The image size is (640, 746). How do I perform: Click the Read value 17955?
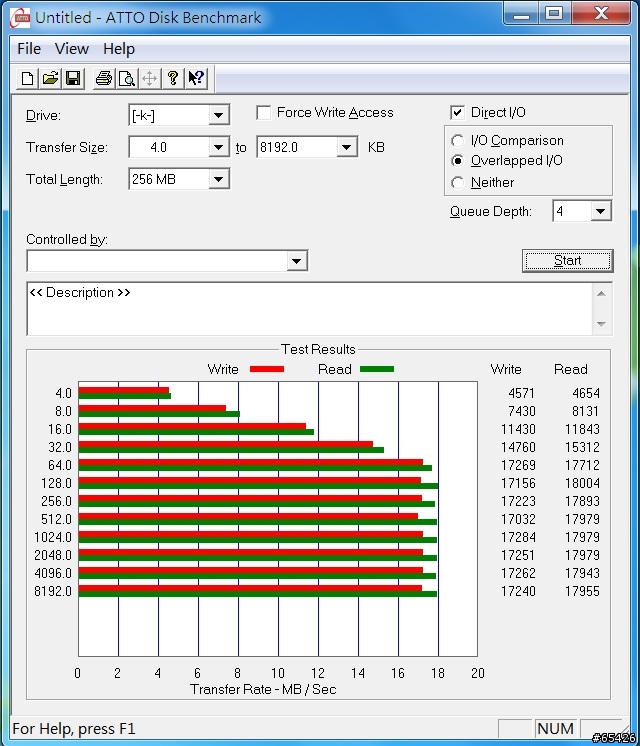pyautogui.click(x=582, y=591)
